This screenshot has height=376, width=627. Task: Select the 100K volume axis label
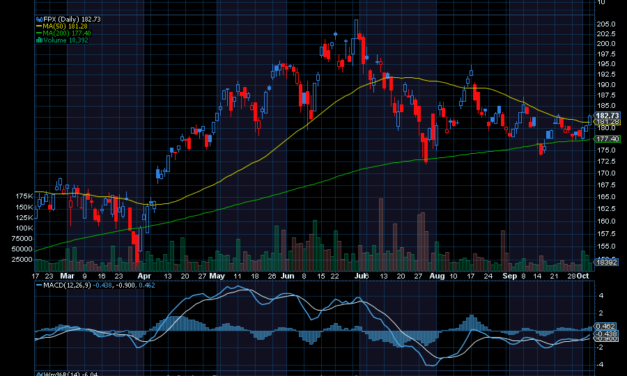(24, 228)
